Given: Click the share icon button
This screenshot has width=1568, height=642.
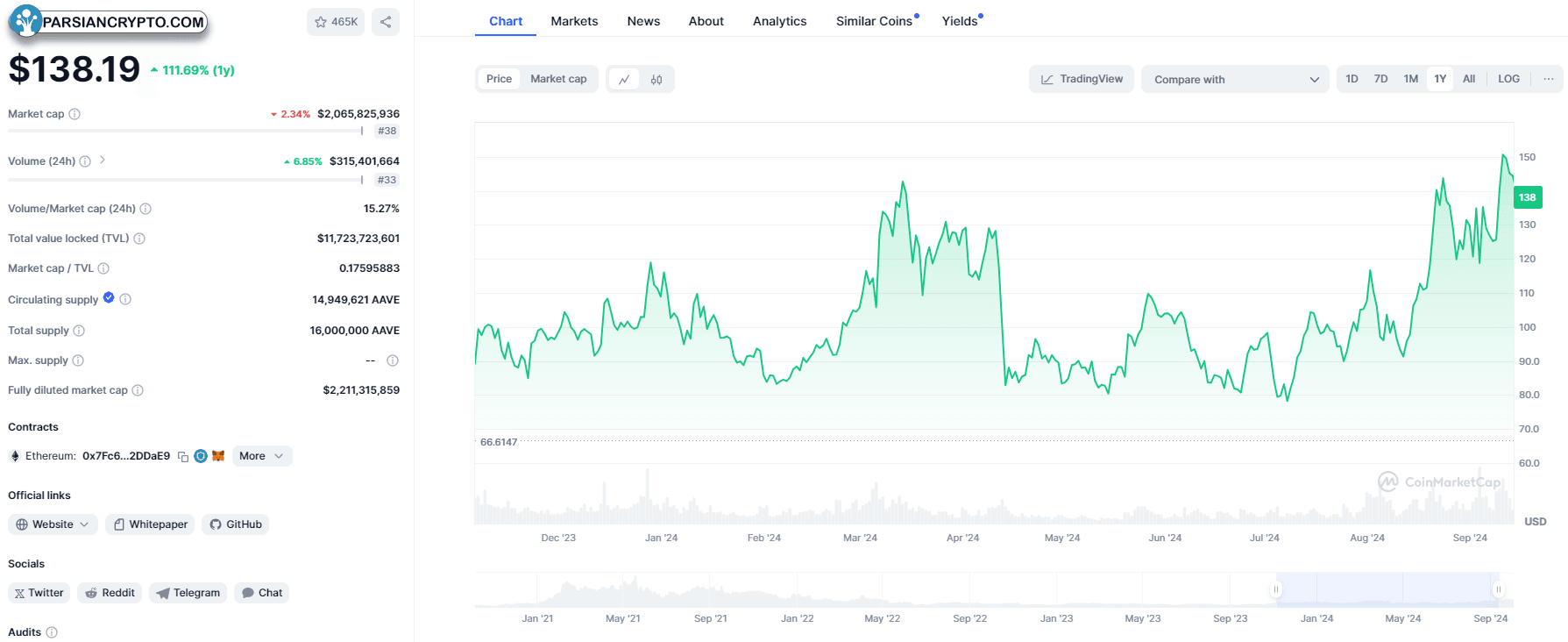Looking at the screenshot, I should click(386, 22).
